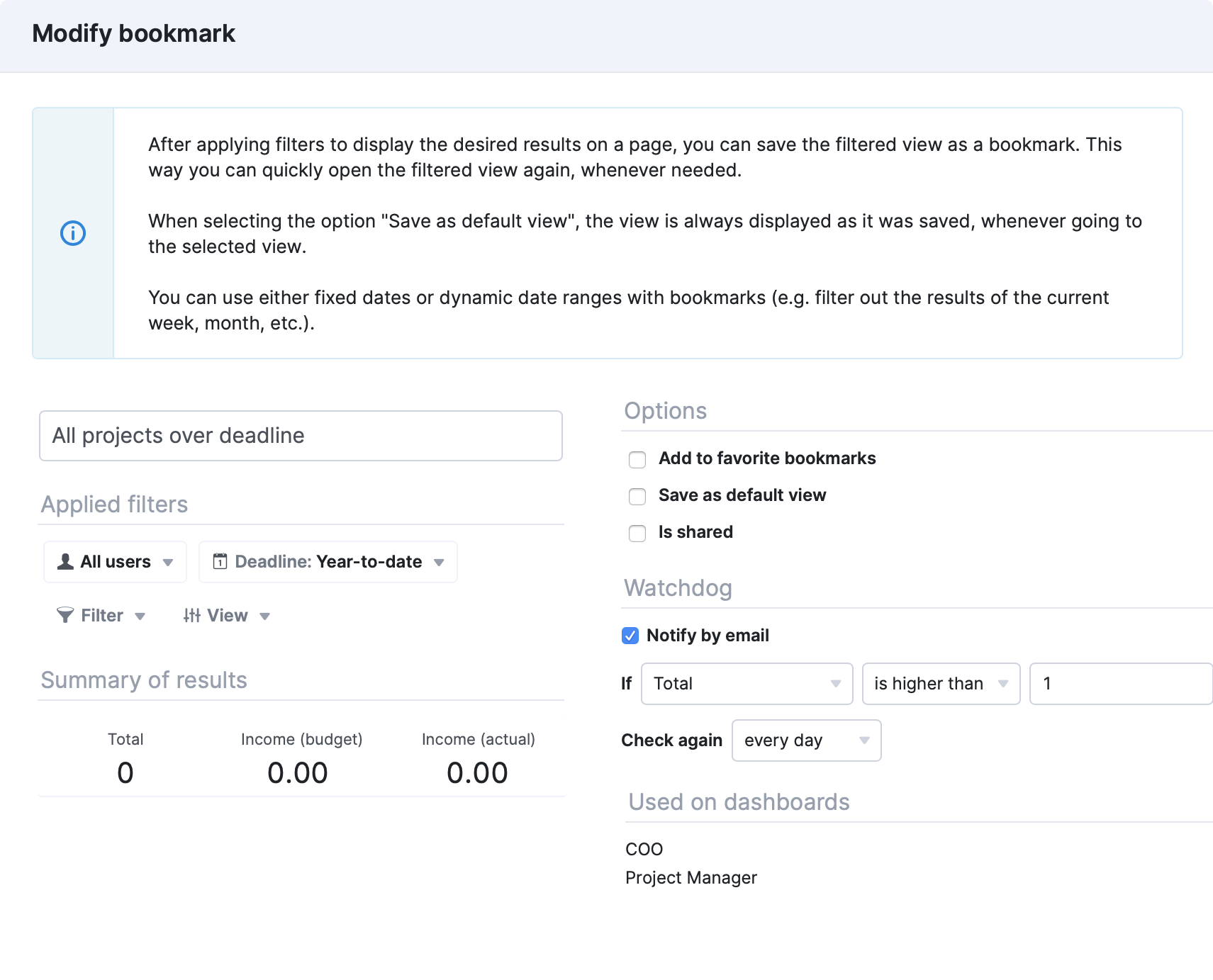Image resolution: width=1213 pixels, height=980 pixels.
Task: Click the COO dashboard entry
Action: click(x=644, y=849)
